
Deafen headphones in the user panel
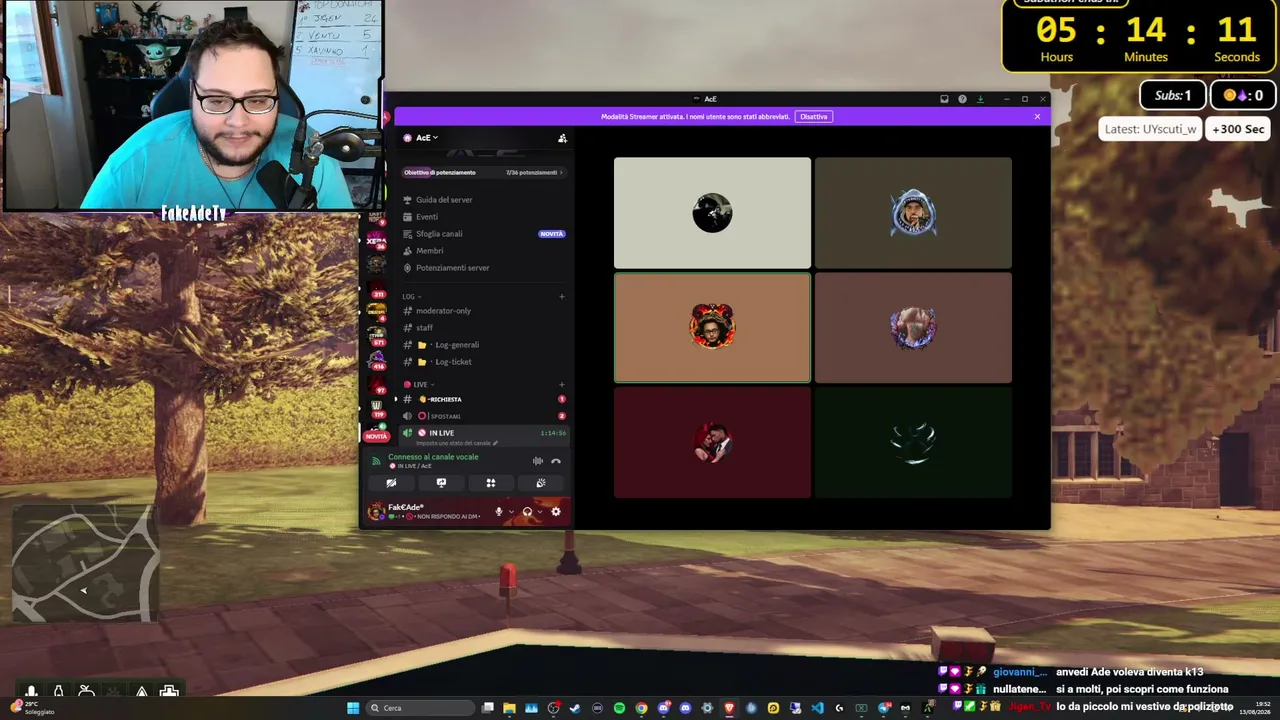pyautogui.click(x=527, y=512)
